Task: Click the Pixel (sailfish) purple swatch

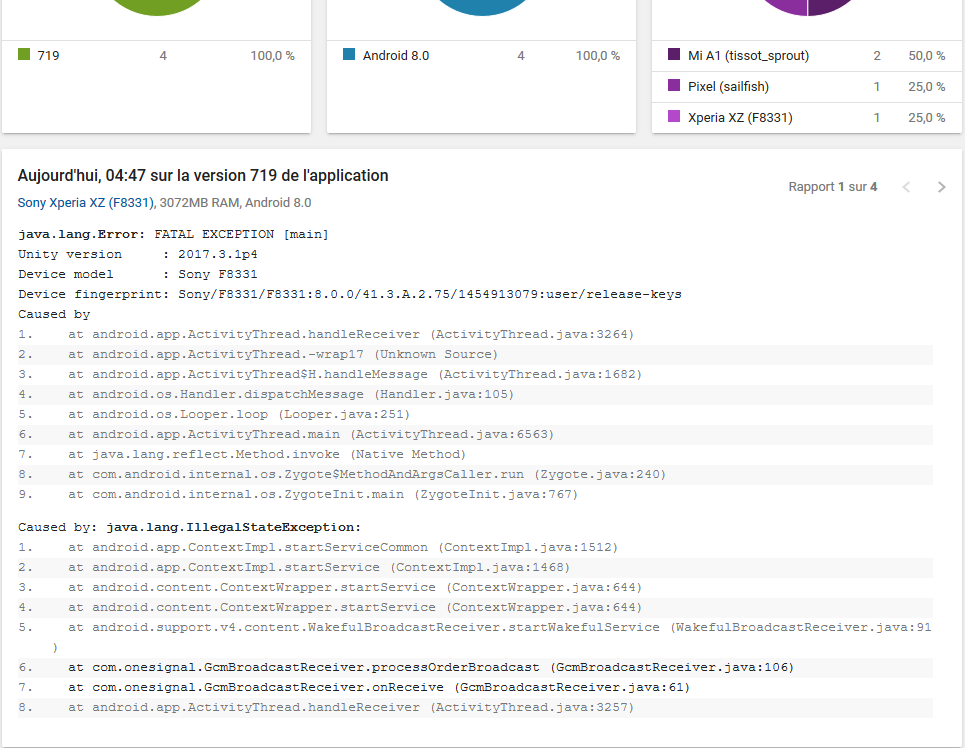Action: tap(674, 86)
